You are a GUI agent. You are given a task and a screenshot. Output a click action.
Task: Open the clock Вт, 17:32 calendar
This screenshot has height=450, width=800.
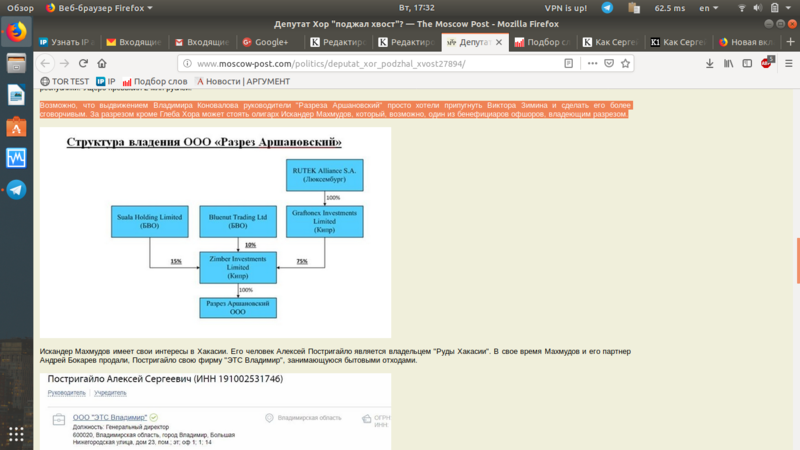(x=417, y=8)
